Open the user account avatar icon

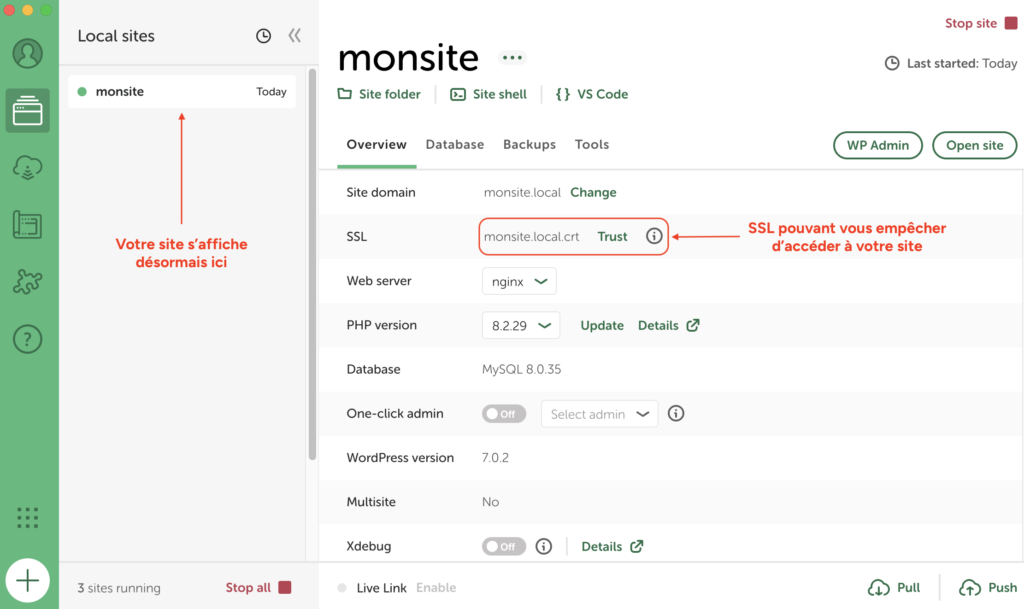pyautogui.click(x=27, y=54)
